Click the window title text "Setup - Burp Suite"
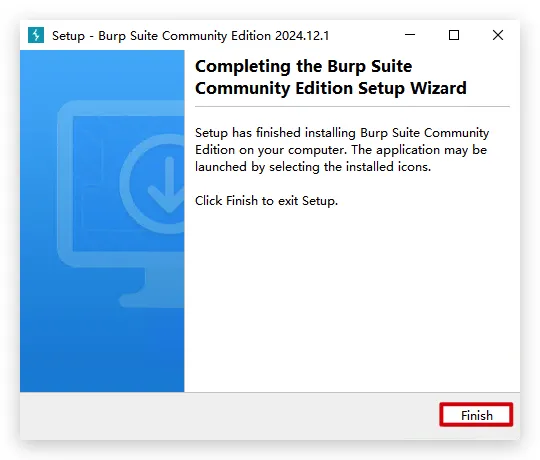Viewport: 540px width, 460px height. tap(105, 36)
